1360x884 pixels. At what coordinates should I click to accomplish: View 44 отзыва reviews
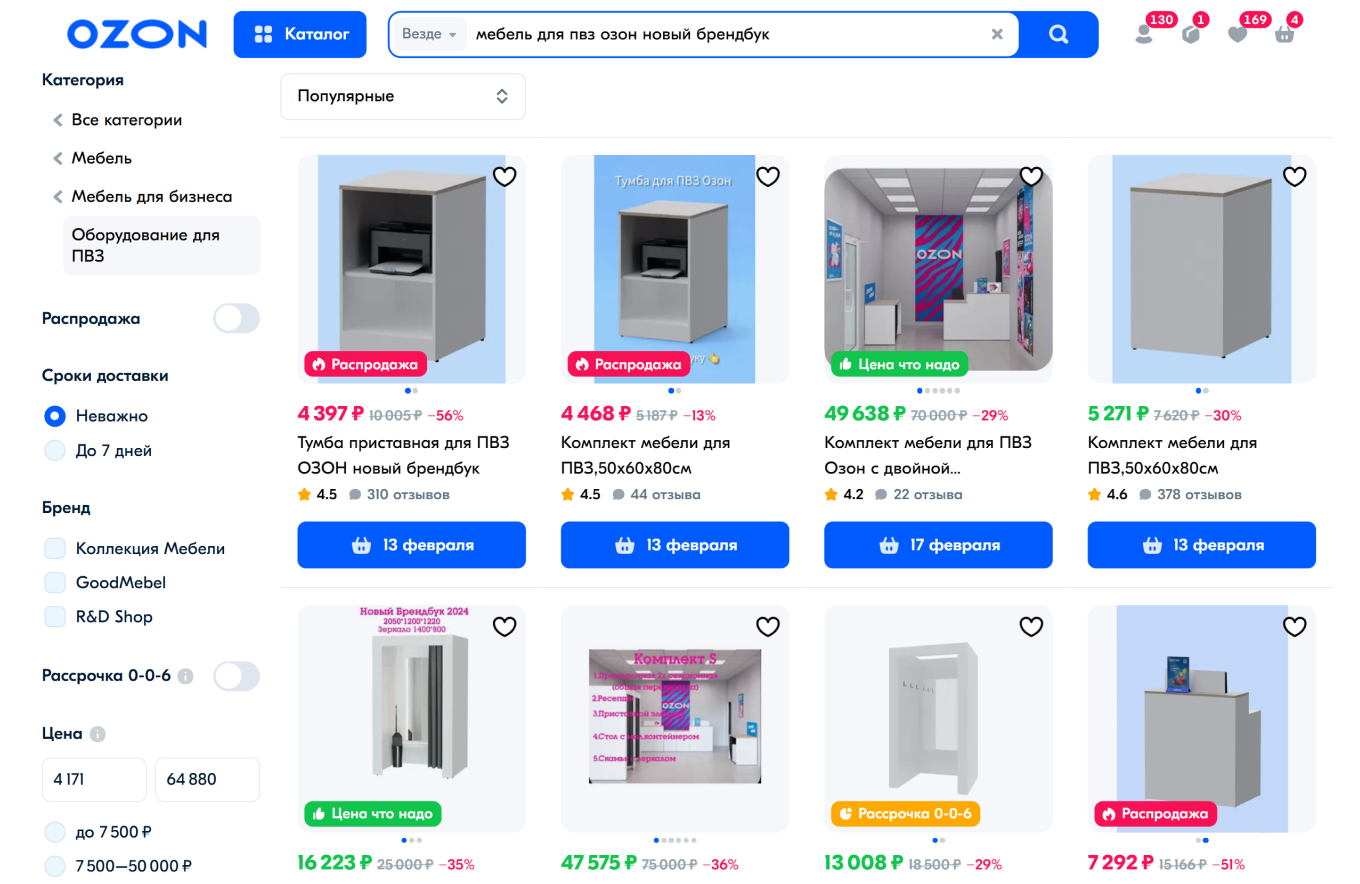click(656, 494)
